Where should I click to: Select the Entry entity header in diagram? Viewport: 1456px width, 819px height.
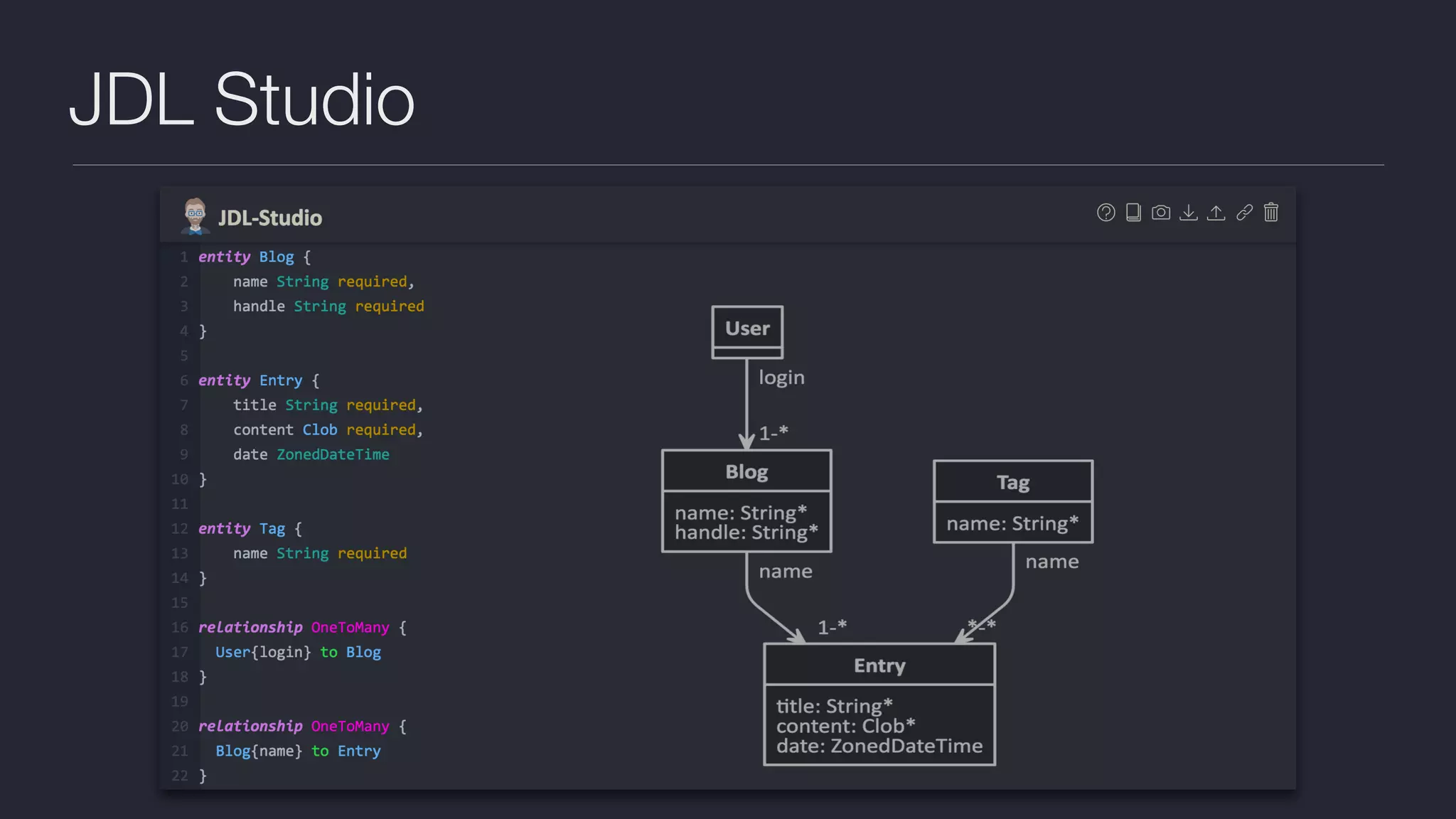point(879,665)
